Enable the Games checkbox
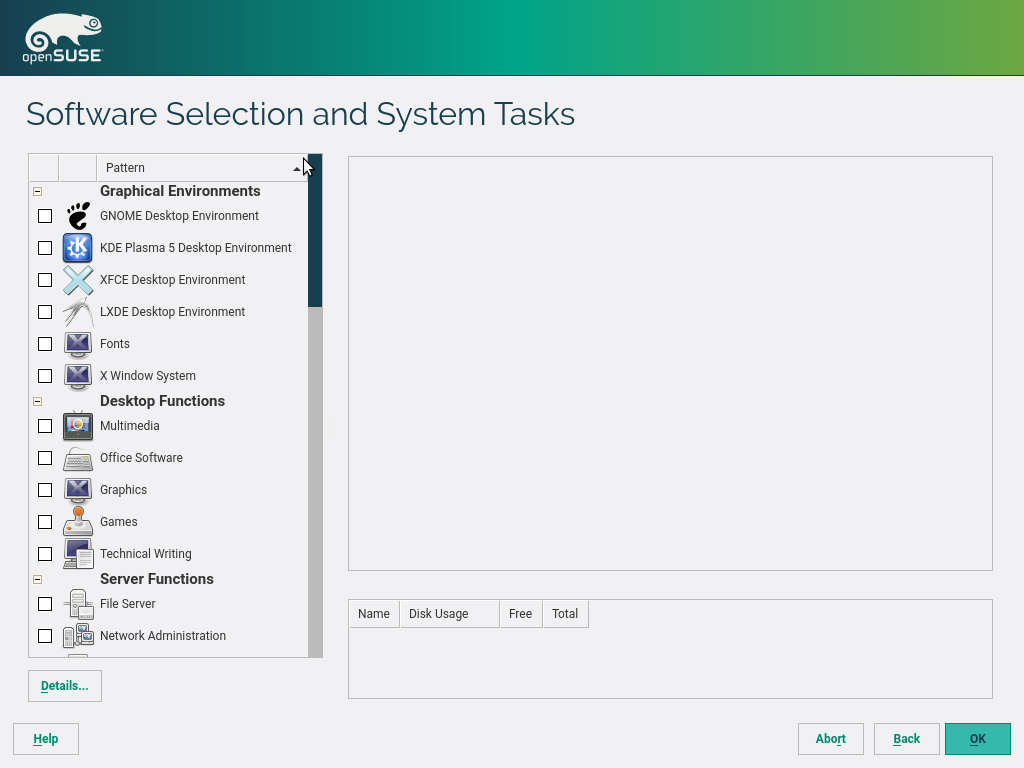Image resolution: width=1024 pixels, height=768 pixels. pyautogui.click(x=45, y=522)
